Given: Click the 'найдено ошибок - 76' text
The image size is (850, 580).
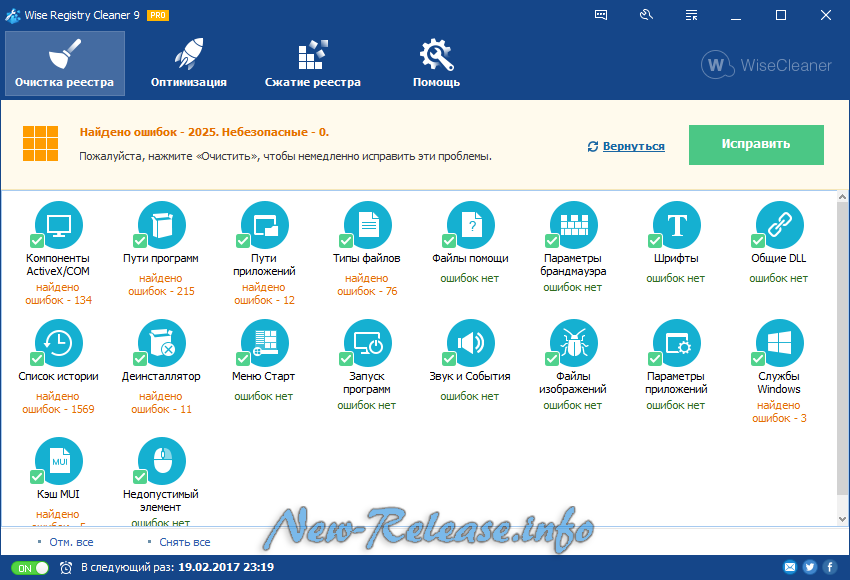Looking at the screenshot, I should [x=367, y=285].
